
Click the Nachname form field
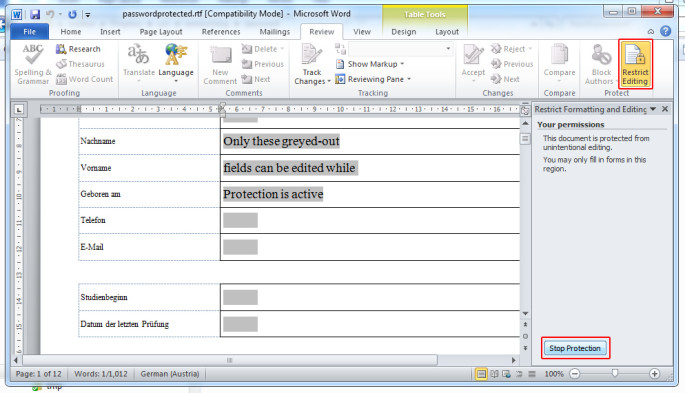[281, 141]
